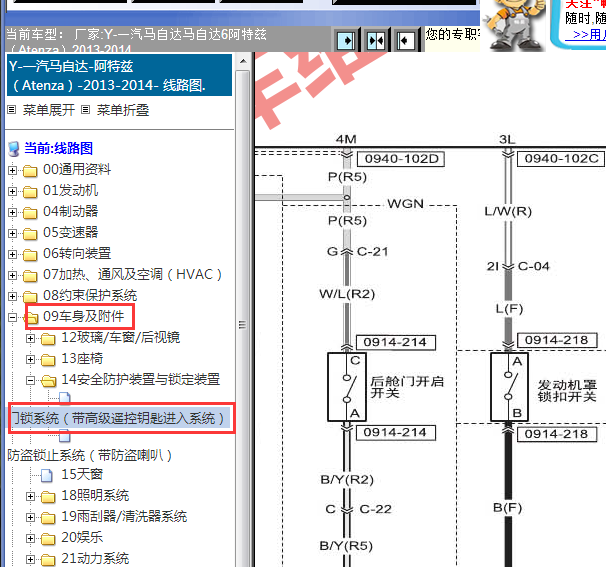Click the blue Y-一汽马自达-阿特兹 title banner
606x567 pixels.
coord(119,75)
